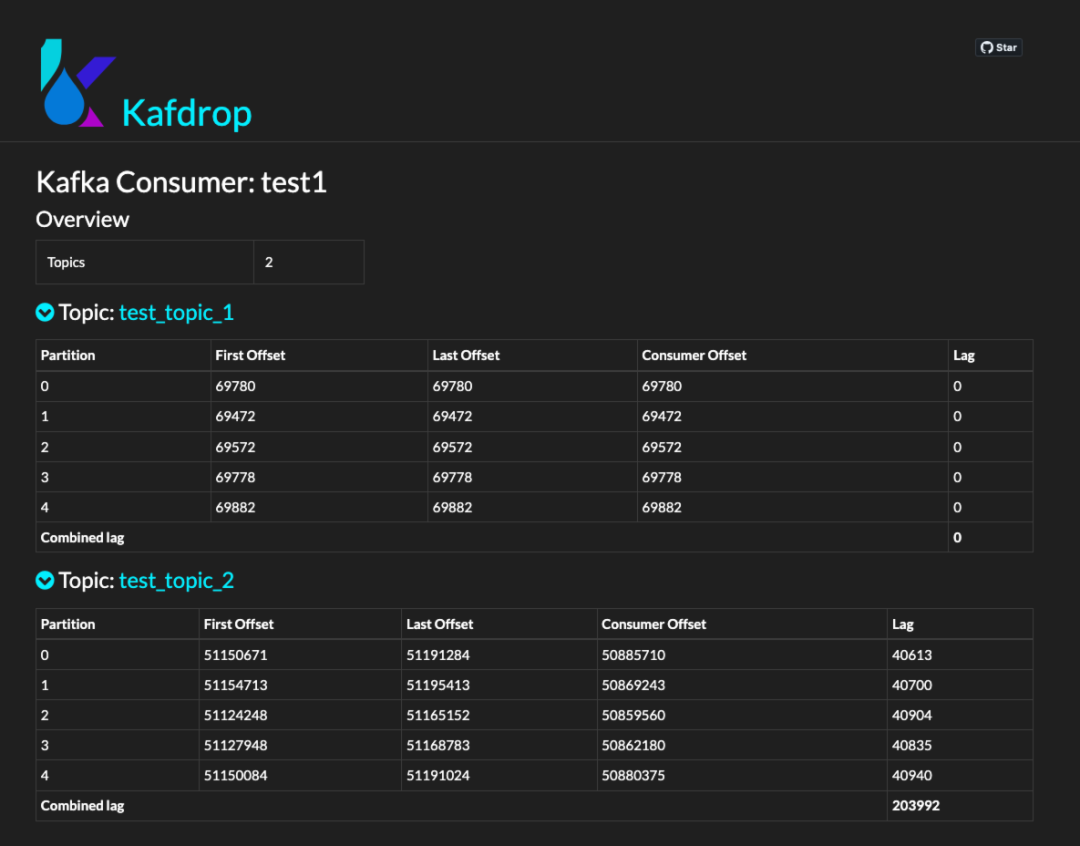Select consumer offset 50859560
This screenshot has height=846, width=1080.
tap(634, 715)
